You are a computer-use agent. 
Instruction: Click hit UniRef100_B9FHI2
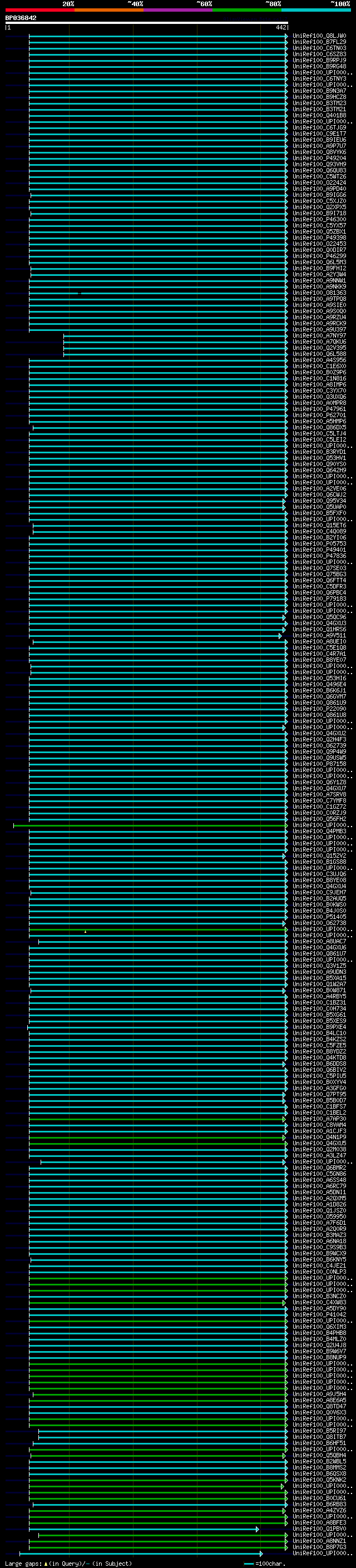[x=319, y=269]
